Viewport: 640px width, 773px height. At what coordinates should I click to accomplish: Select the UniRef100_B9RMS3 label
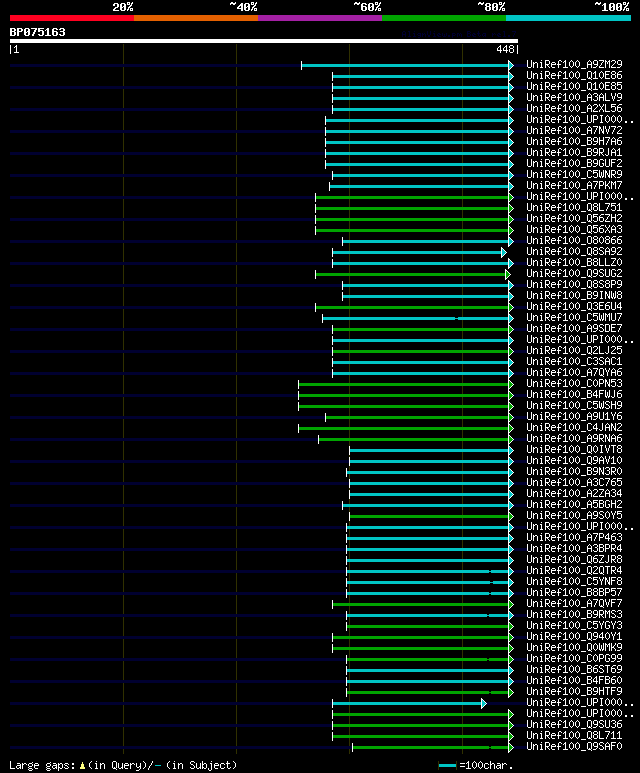tap(574, 615)
